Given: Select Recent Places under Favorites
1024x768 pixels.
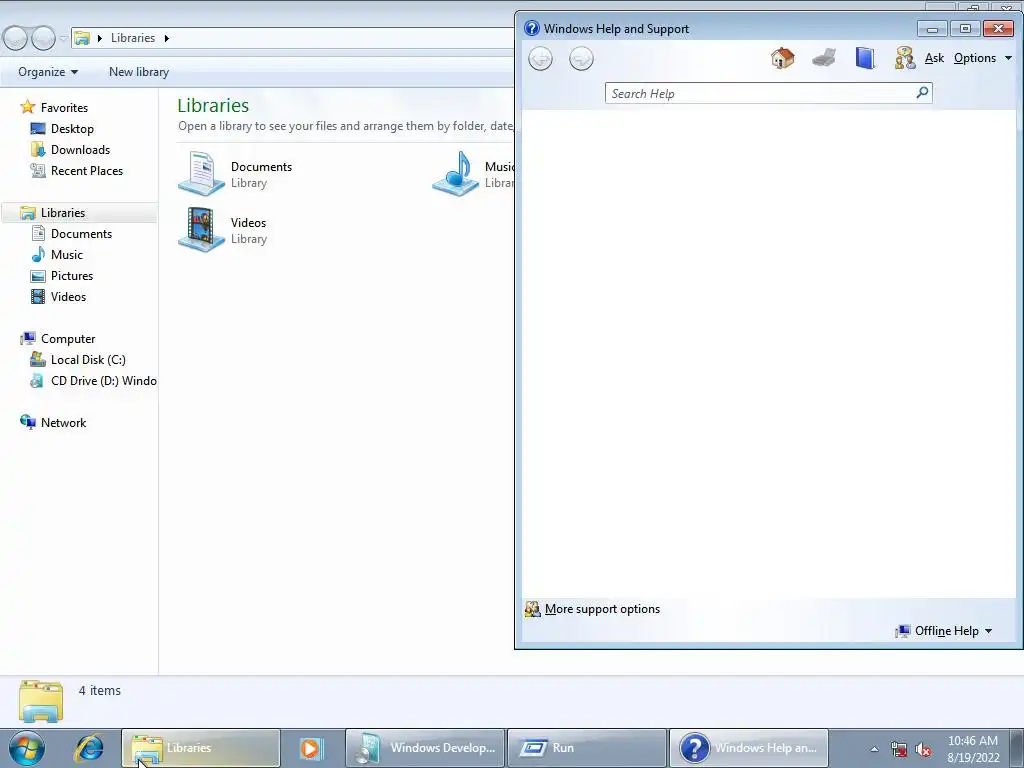Looking at the screenshot, I should point(87,170).
